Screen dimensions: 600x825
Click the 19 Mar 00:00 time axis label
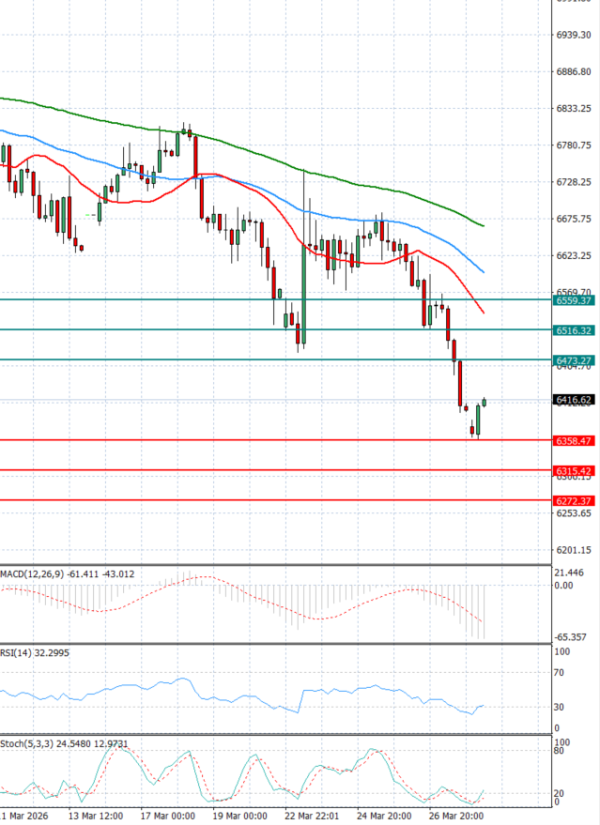click(240, 815)
